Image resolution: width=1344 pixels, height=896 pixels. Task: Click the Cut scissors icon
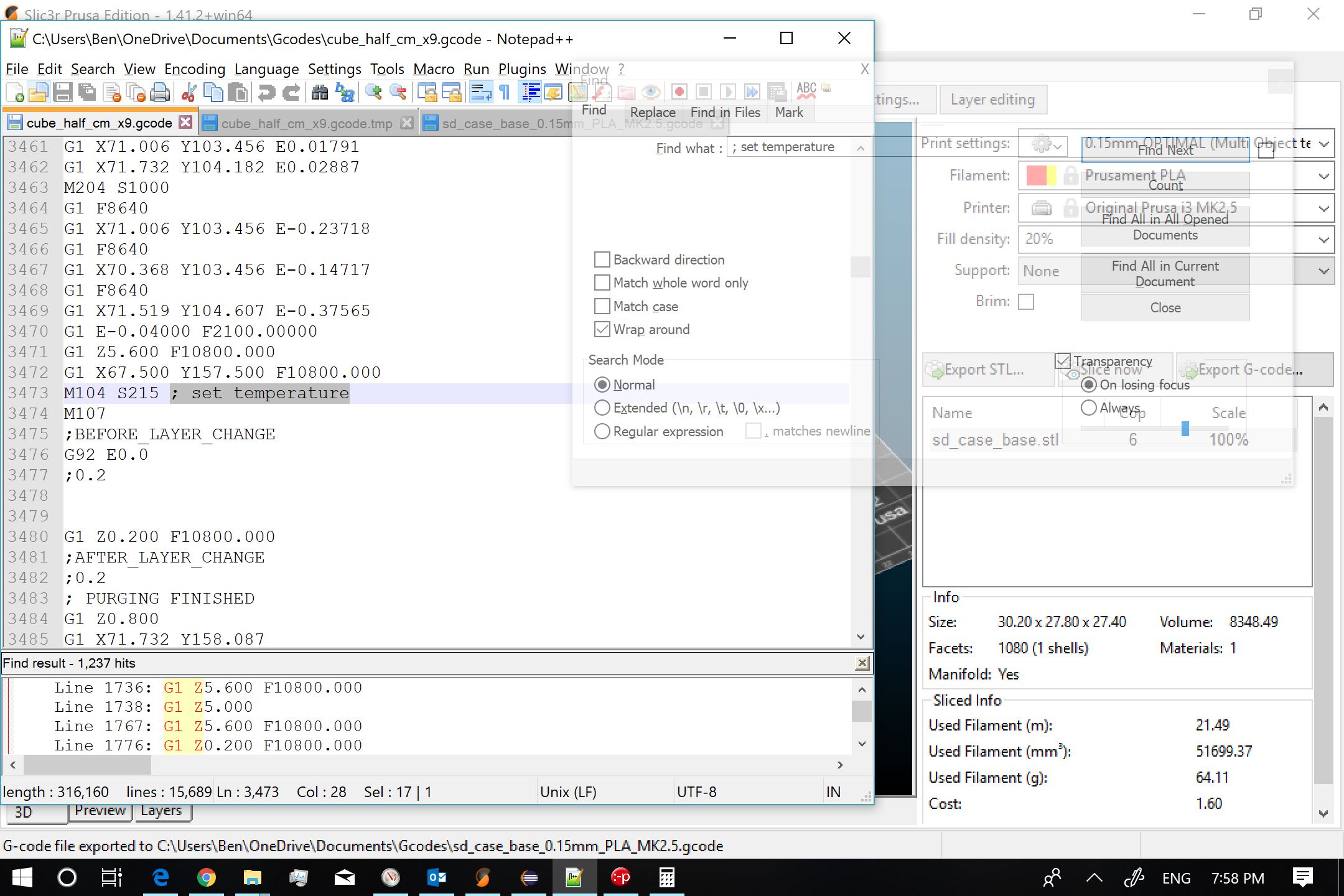click(189, 93)
